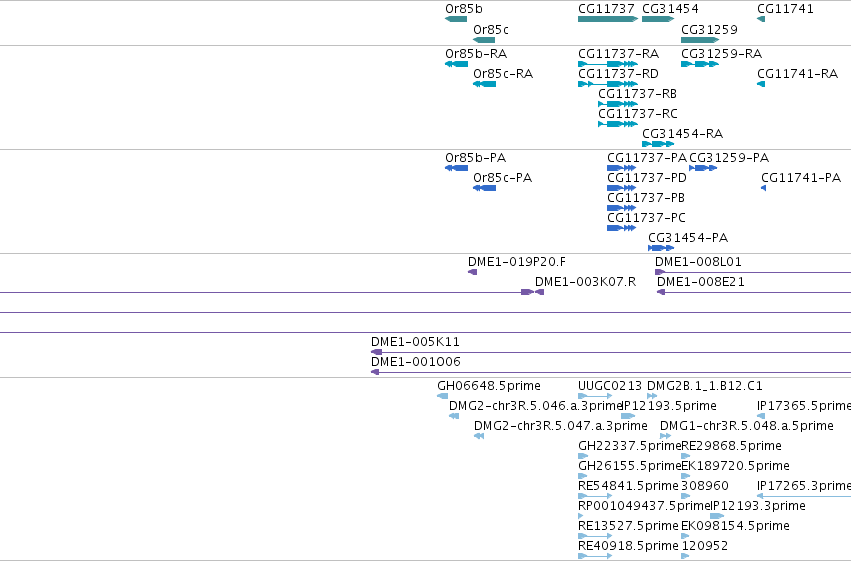Select the IP17265.3prime EST
The height and width of the screenshot is (561, 851).
(804, 496)
